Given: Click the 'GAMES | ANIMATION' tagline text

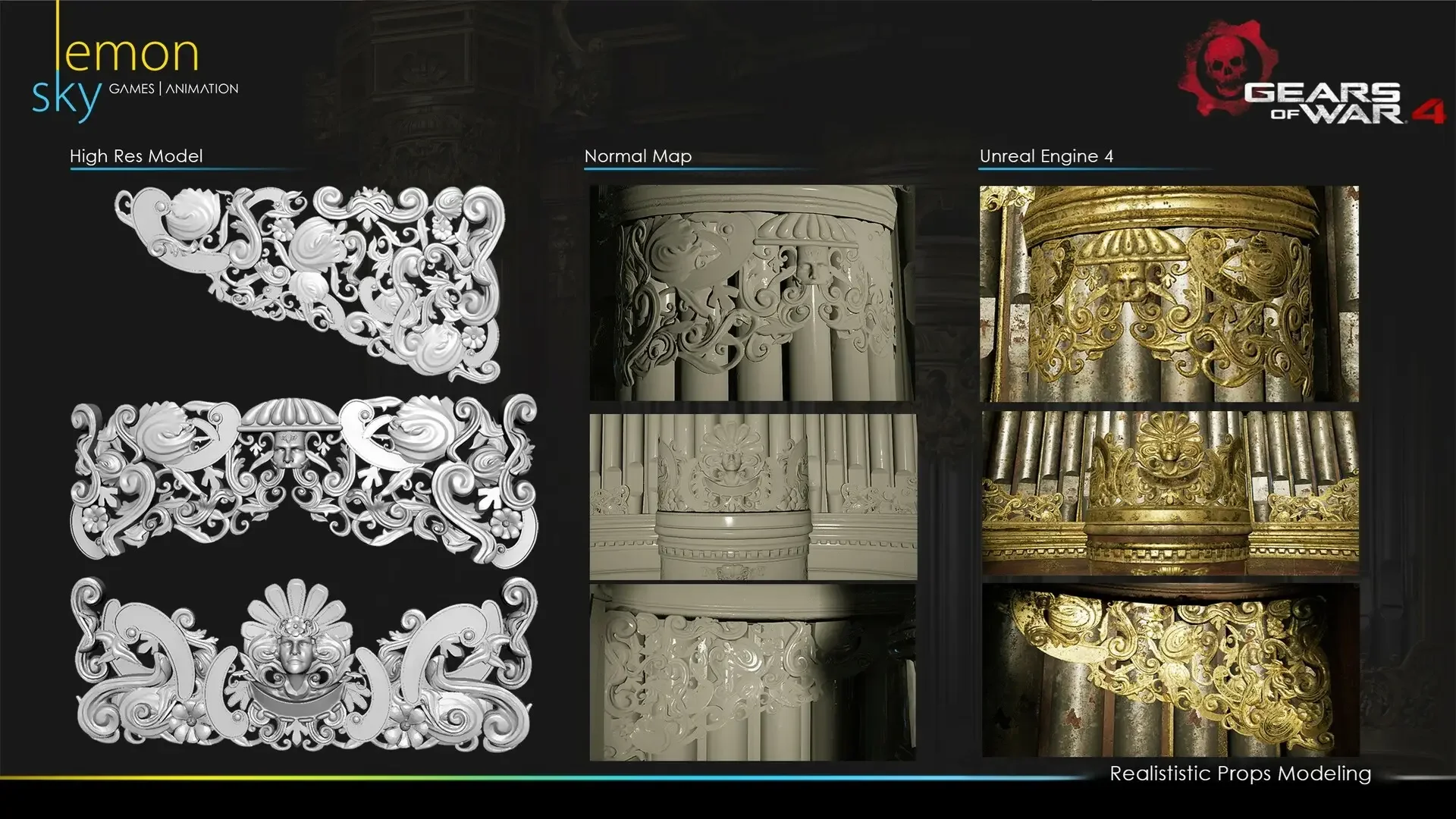Looking at the screenshot, I should tap(174, 89).
